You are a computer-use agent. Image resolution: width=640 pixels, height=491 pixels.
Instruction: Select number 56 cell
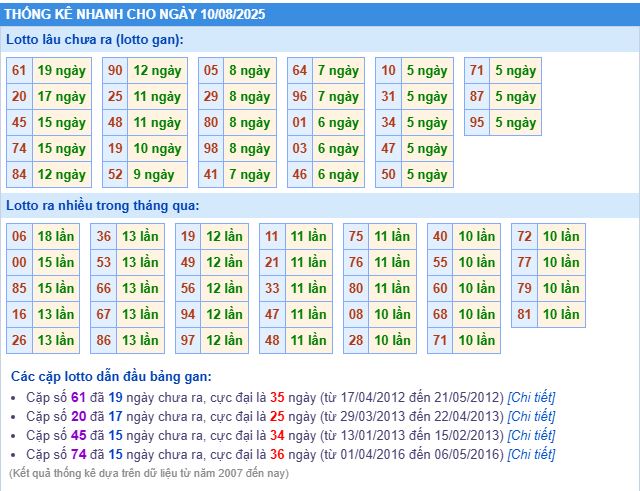click(188, 289)
